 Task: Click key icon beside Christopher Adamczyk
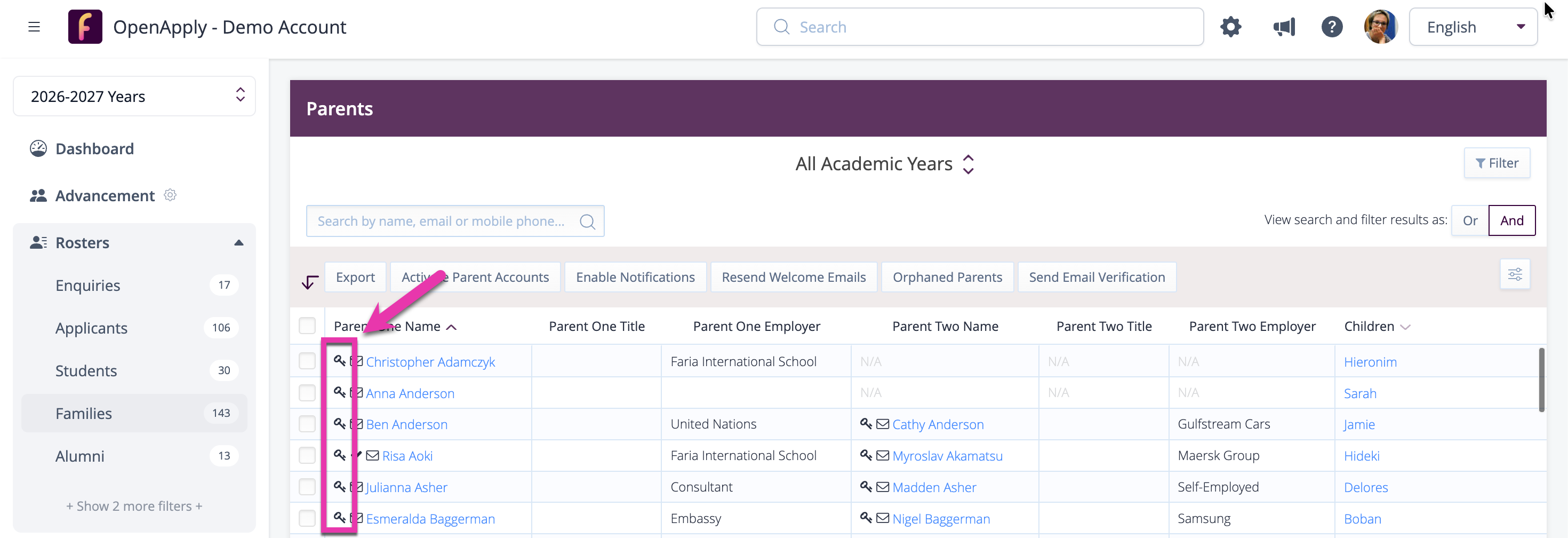pos(340,361)
